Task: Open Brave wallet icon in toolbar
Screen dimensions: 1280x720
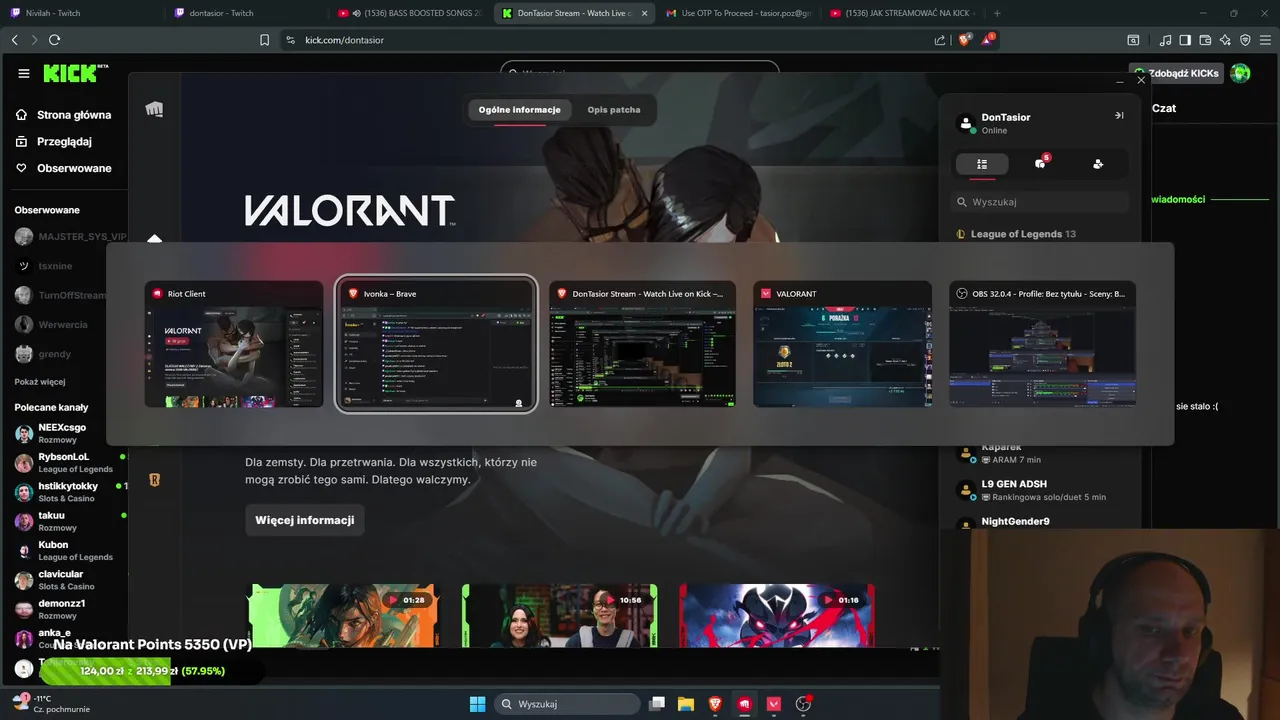Action: tap(1206, 40)
